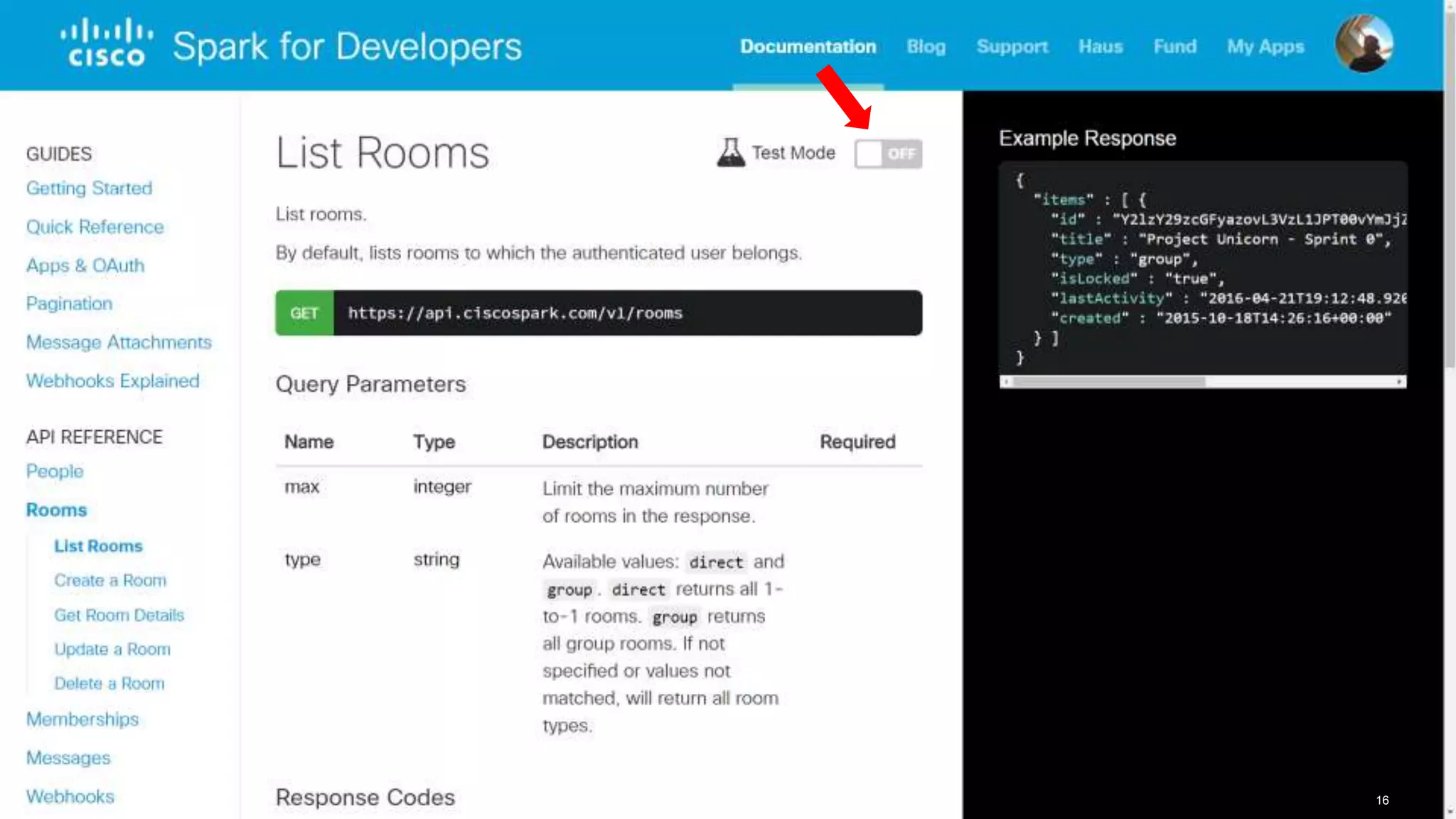Click the green GET method badge
This screenshot has height=819, width=1456.
click(304, 313)
